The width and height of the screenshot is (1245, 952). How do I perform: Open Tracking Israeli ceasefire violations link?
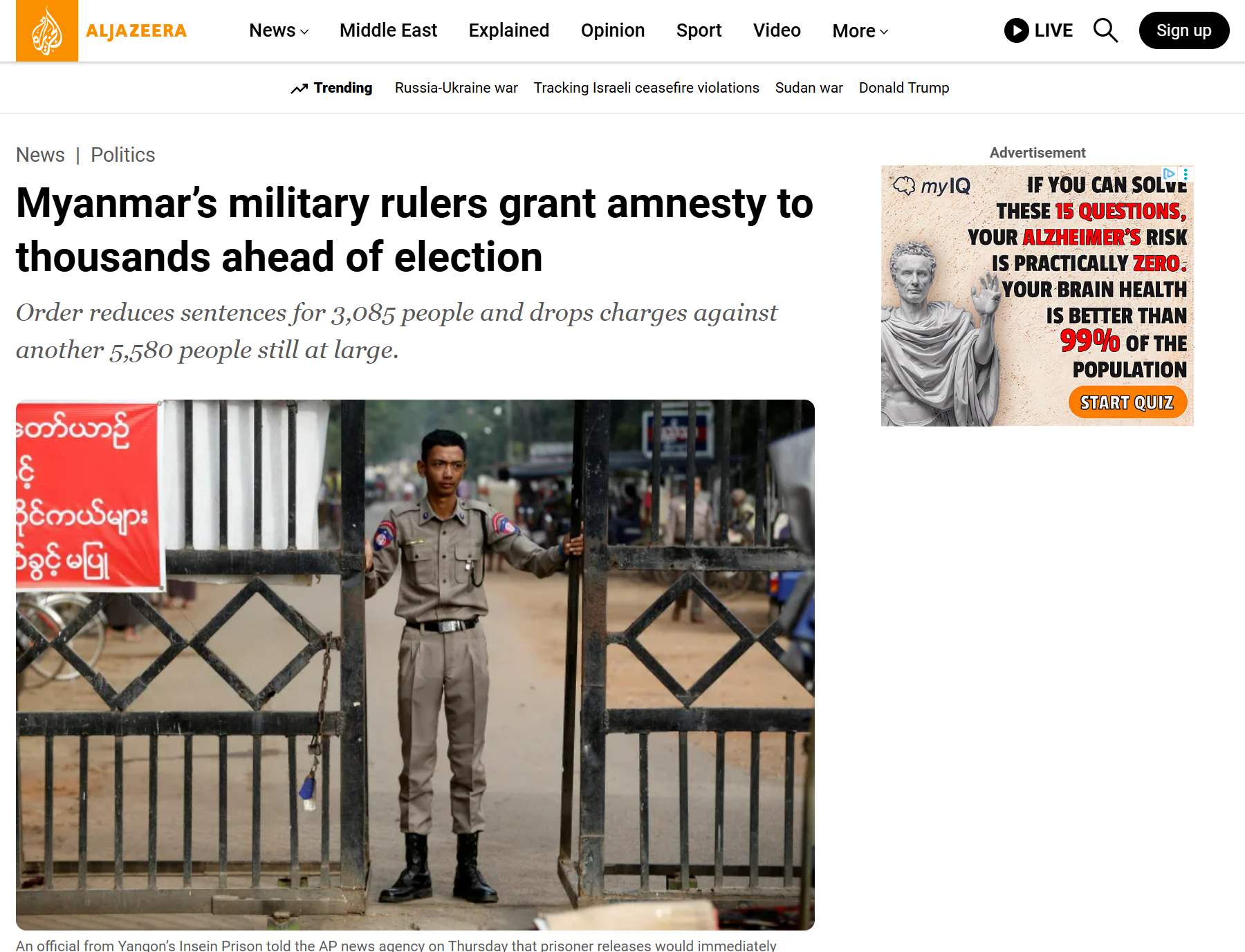tap(646, 88)
